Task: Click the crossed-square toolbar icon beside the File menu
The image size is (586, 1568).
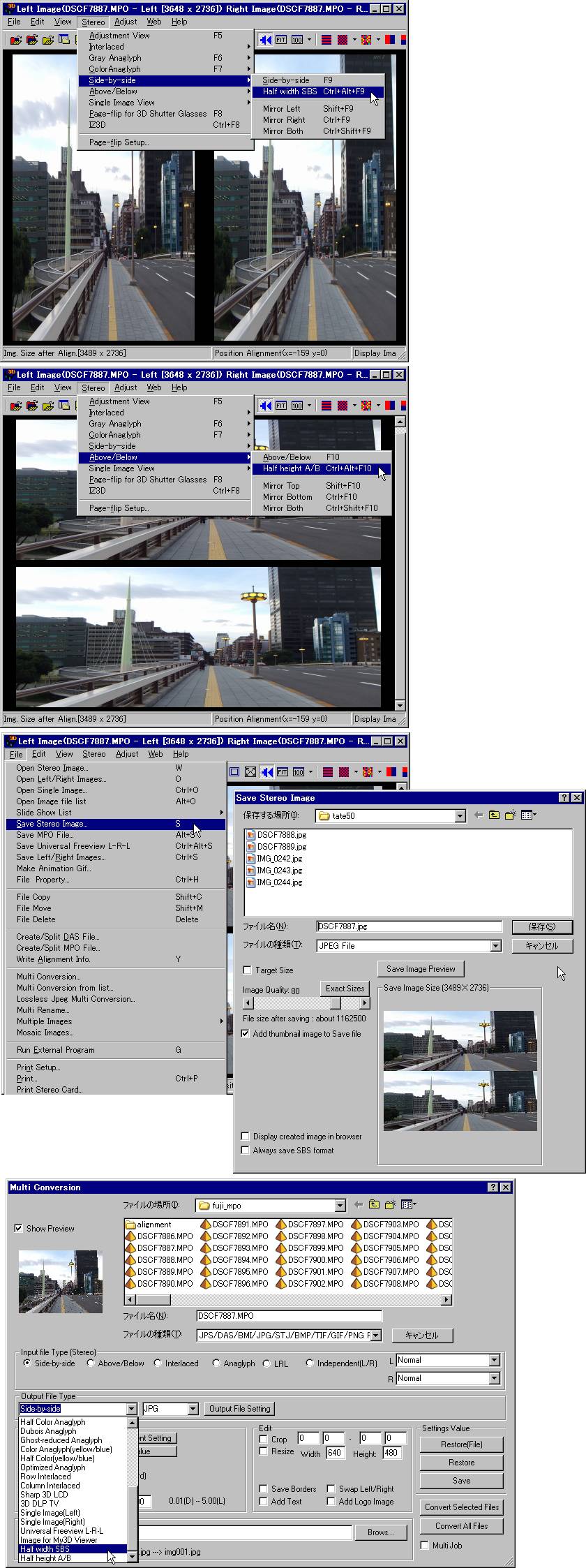Action: click(x=250, y=772)
